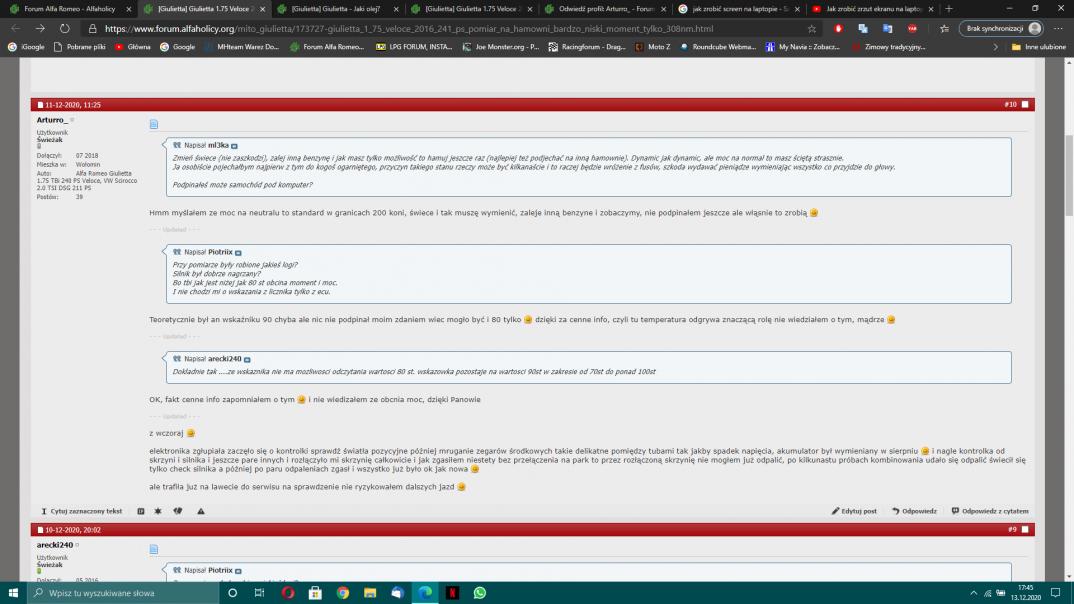Open the red extension icon in browser toolbar
The width and height of the screenshot is (1074, 604).
(838, 29)
